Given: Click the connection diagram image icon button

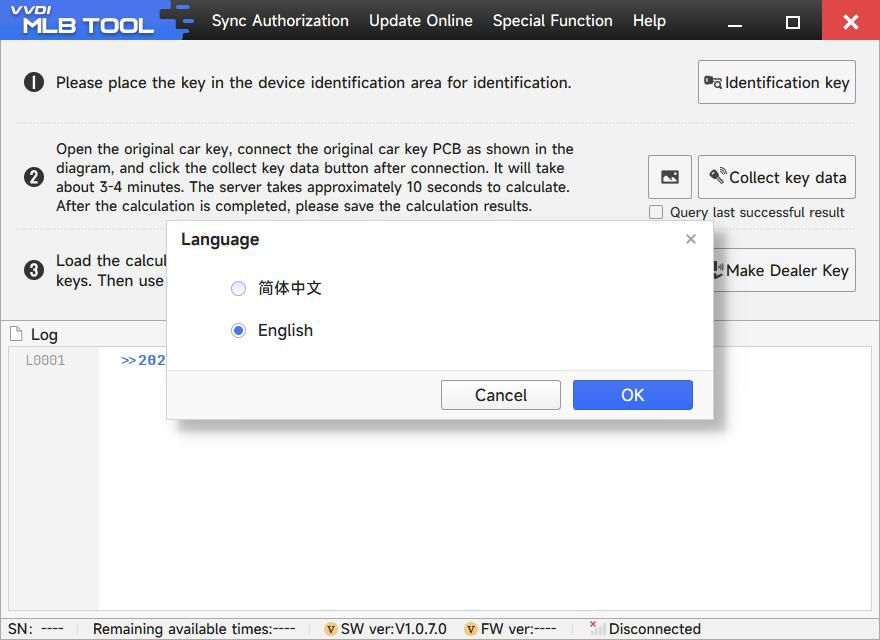Looking at the screenshot, I should pos(669,177).
